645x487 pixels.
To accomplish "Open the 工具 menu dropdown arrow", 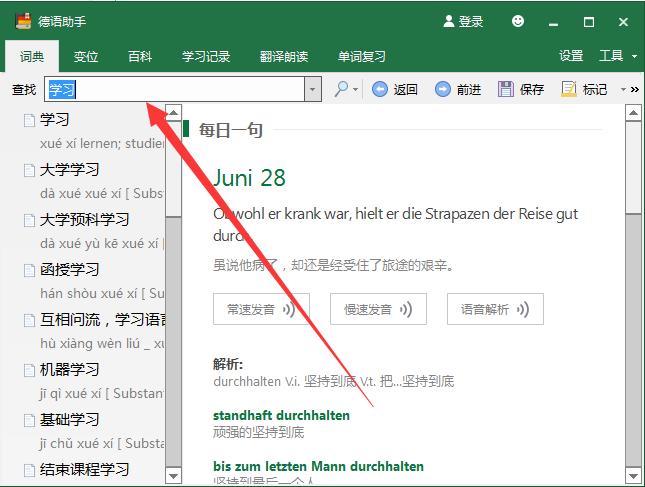I will 634,56.
